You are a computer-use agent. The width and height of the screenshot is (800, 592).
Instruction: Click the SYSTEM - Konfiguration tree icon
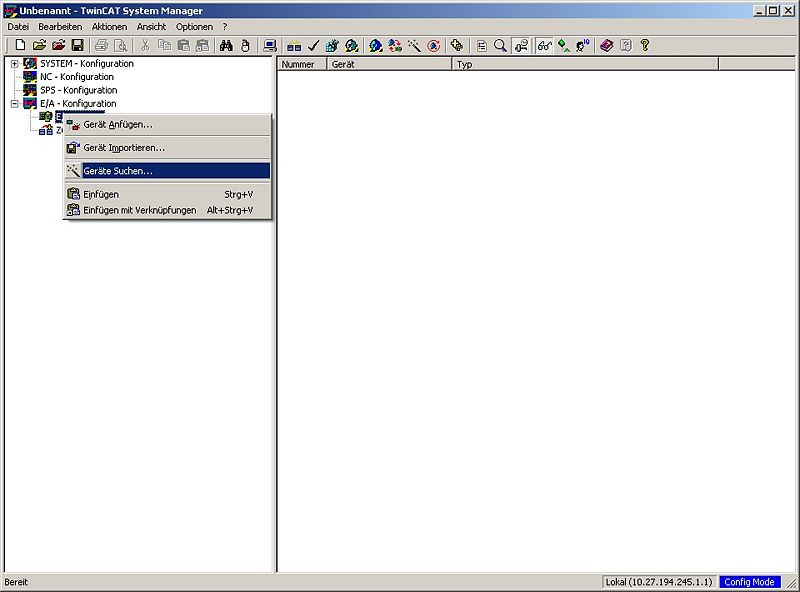pyautogui.click(x=30, y=64)
